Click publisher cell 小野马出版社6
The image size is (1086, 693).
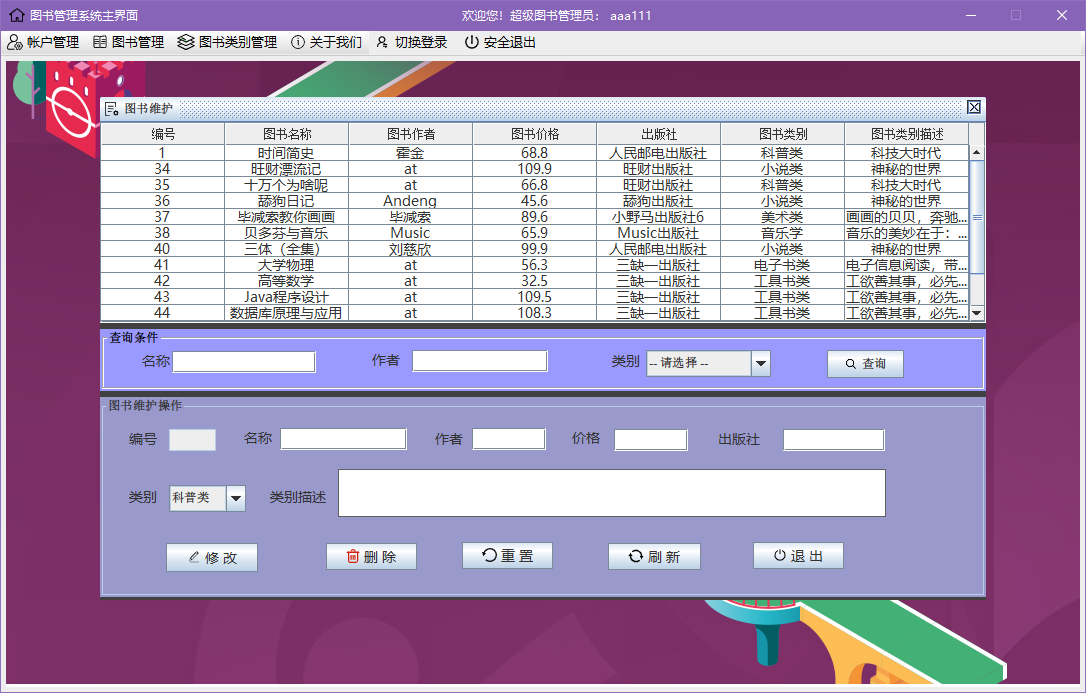(659, 217)
